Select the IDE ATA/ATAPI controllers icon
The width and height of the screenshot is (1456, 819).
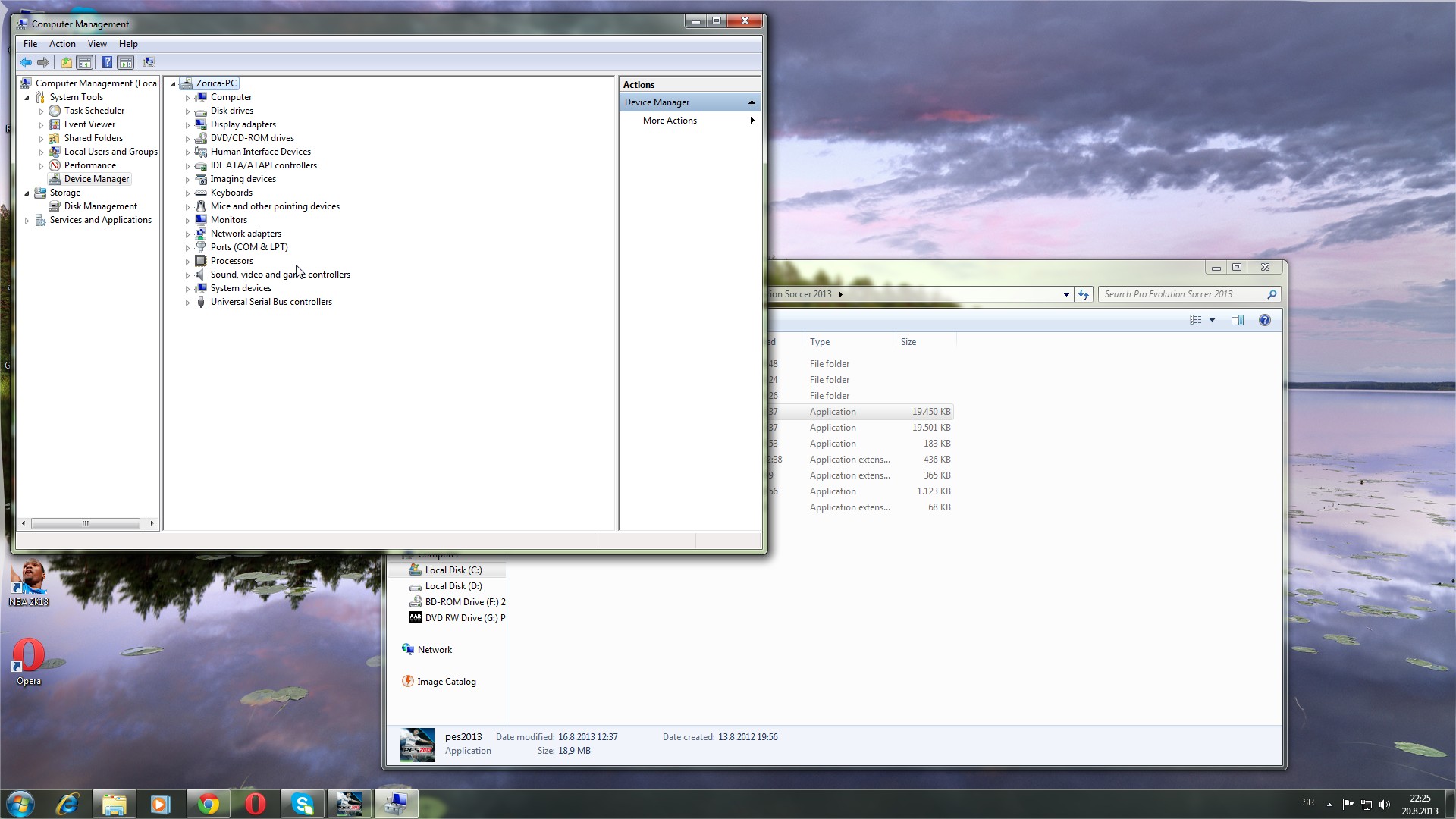[201, 165]
